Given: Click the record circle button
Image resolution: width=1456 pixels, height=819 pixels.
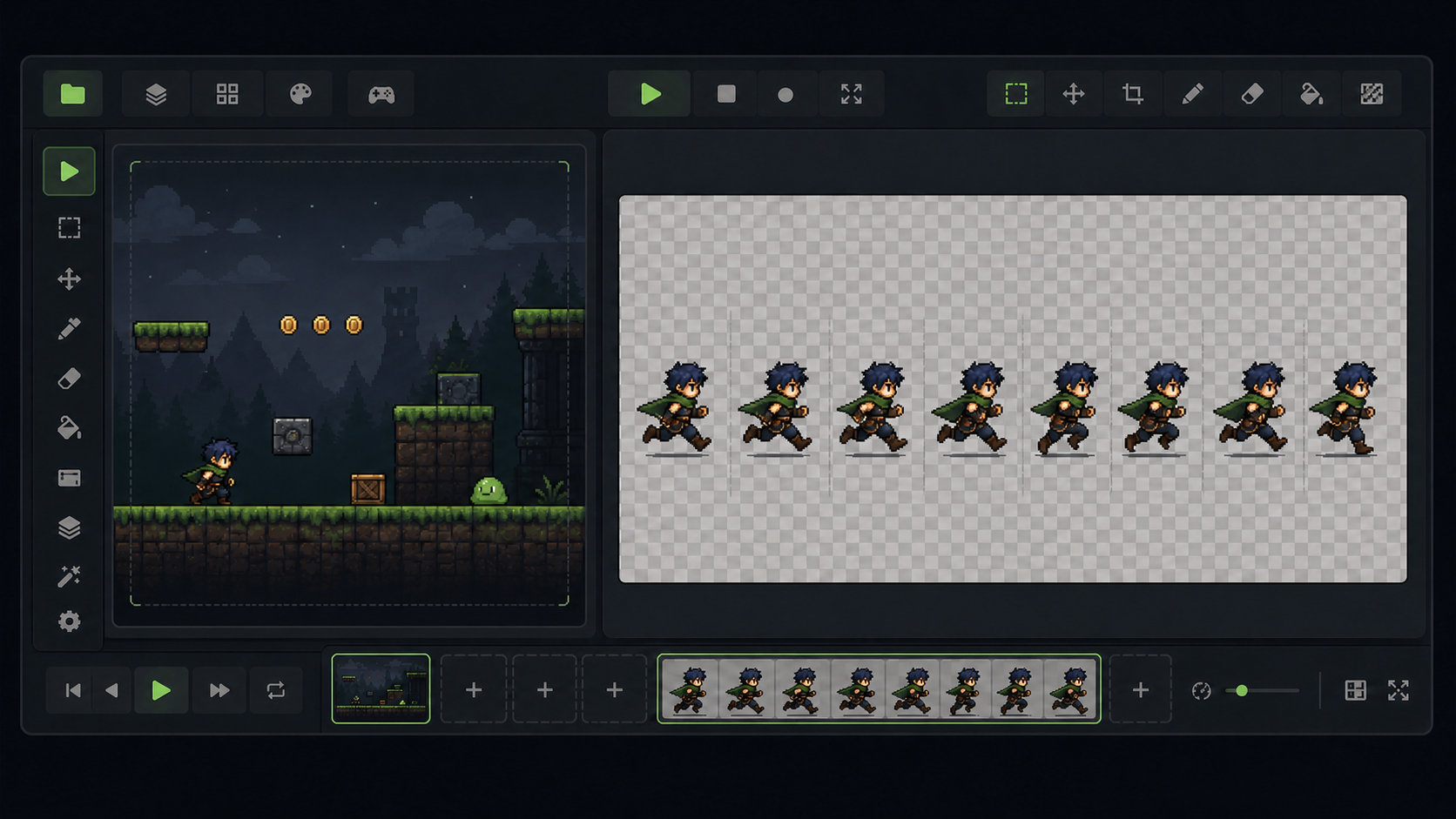Looking at the screenshot, I should (x=785, y=94).
